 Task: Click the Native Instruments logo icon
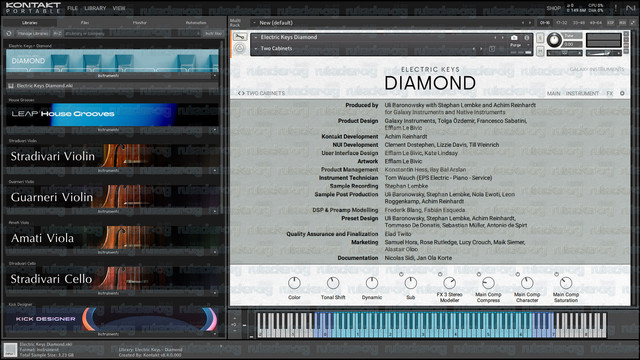(x=631, y=8)
